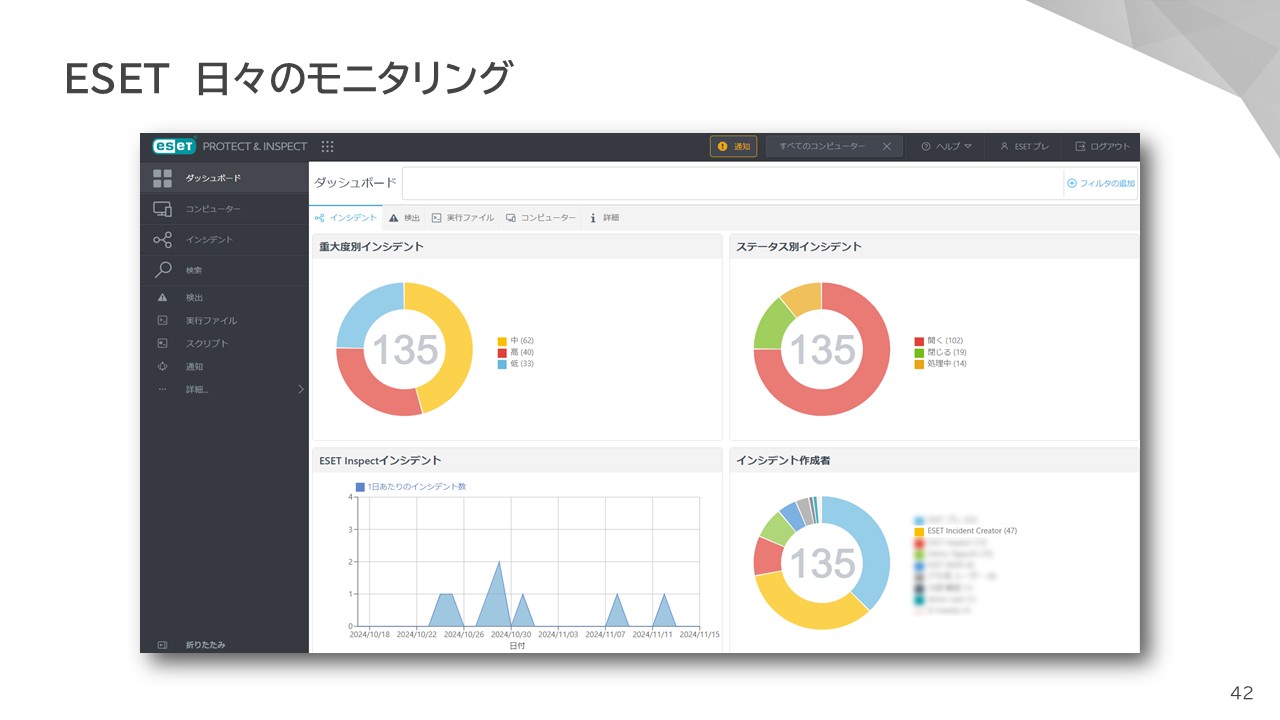Switch to the 検出 tab
1280x720 pixels.
[x=405, y=218]
